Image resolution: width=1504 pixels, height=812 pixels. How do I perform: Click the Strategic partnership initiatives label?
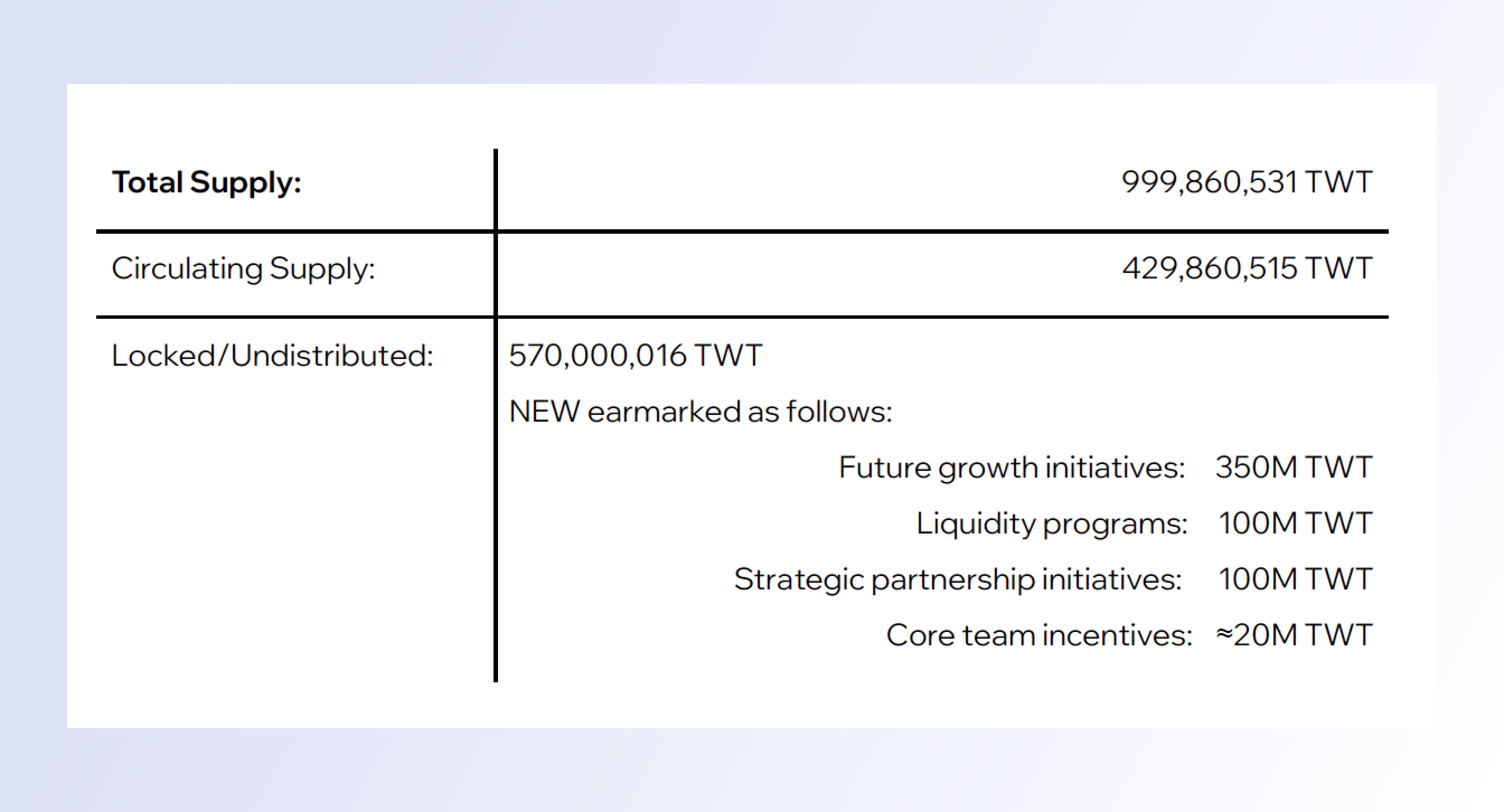pos(958,579)
